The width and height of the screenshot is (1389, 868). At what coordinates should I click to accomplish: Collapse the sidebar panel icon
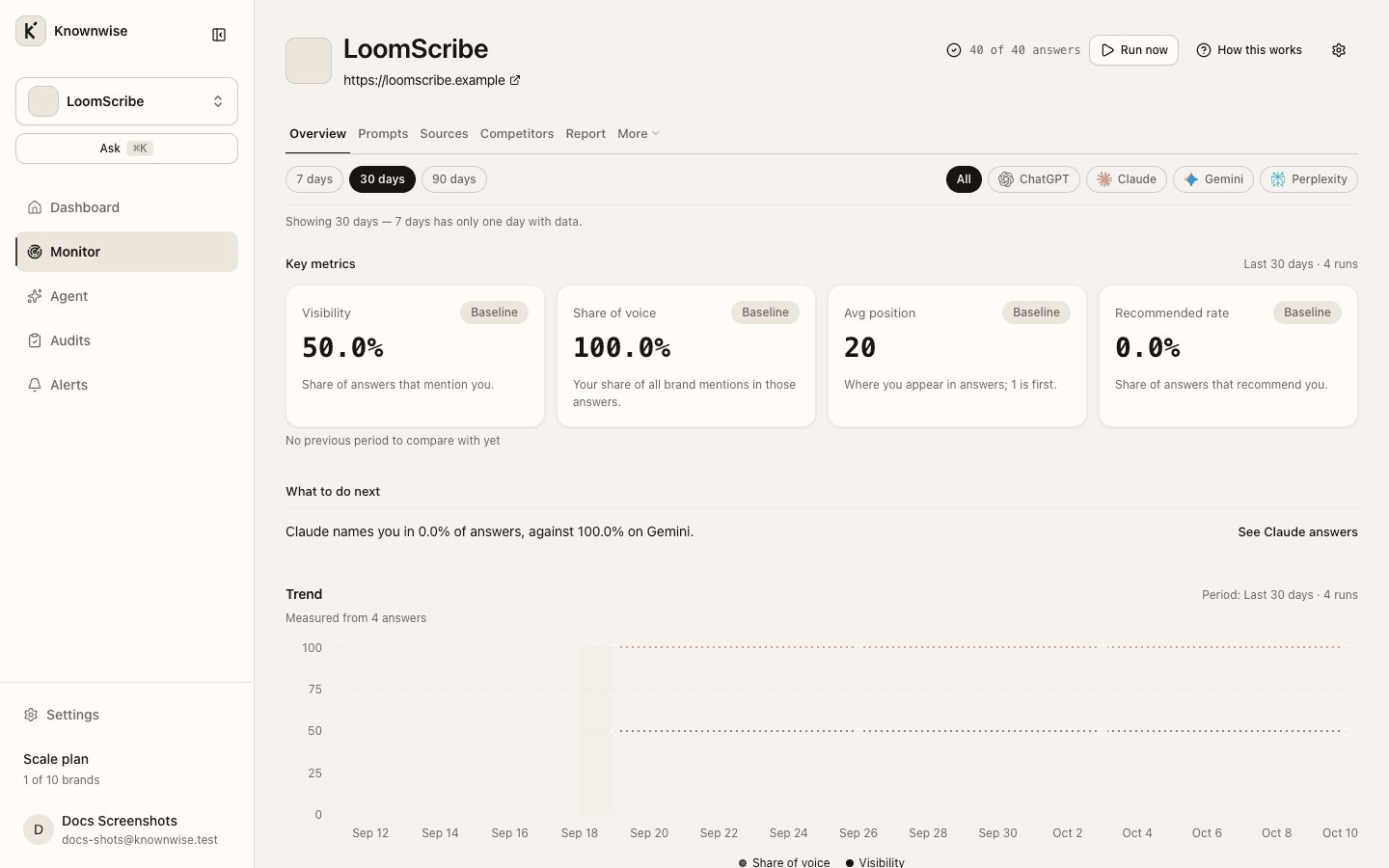[219, 35]
